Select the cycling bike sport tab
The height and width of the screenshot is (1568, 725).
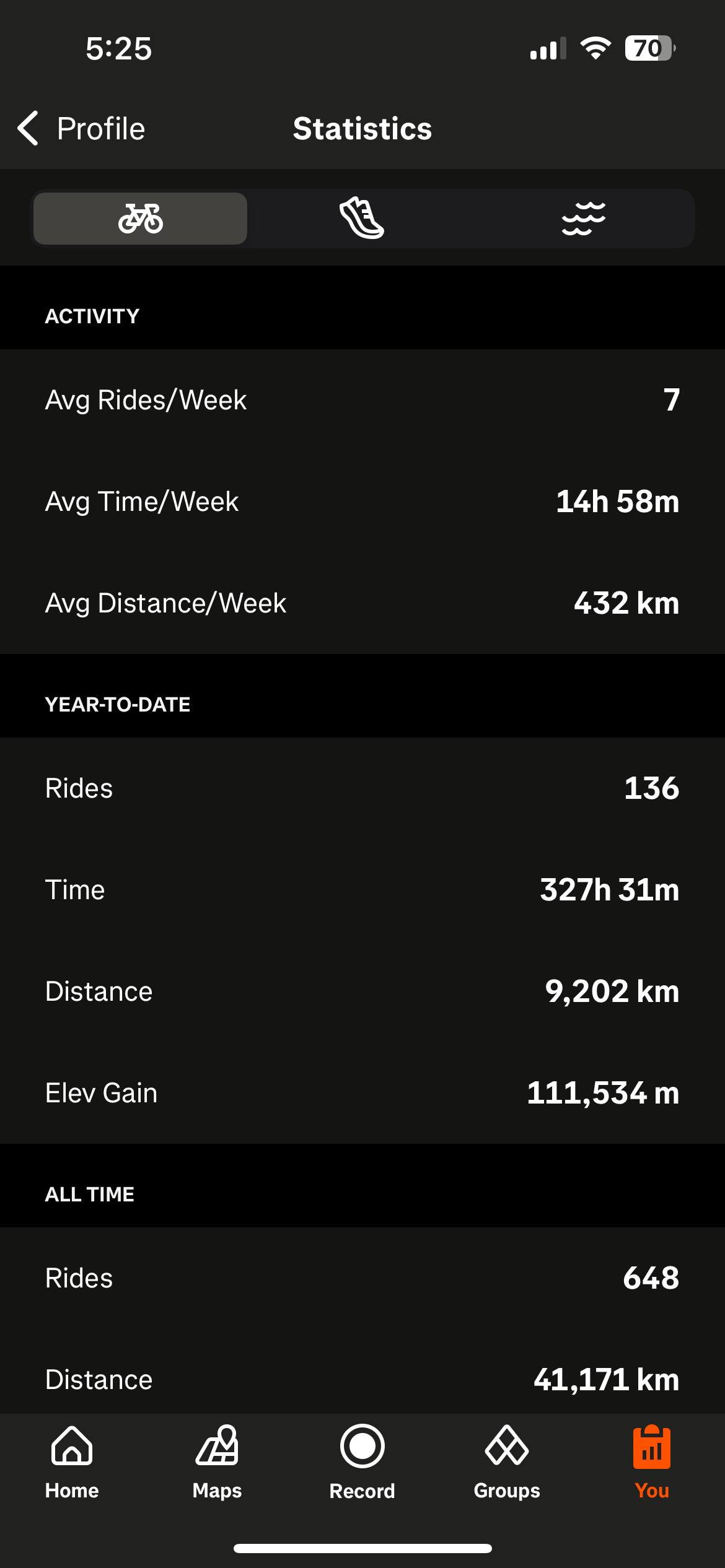click(141, 219)
